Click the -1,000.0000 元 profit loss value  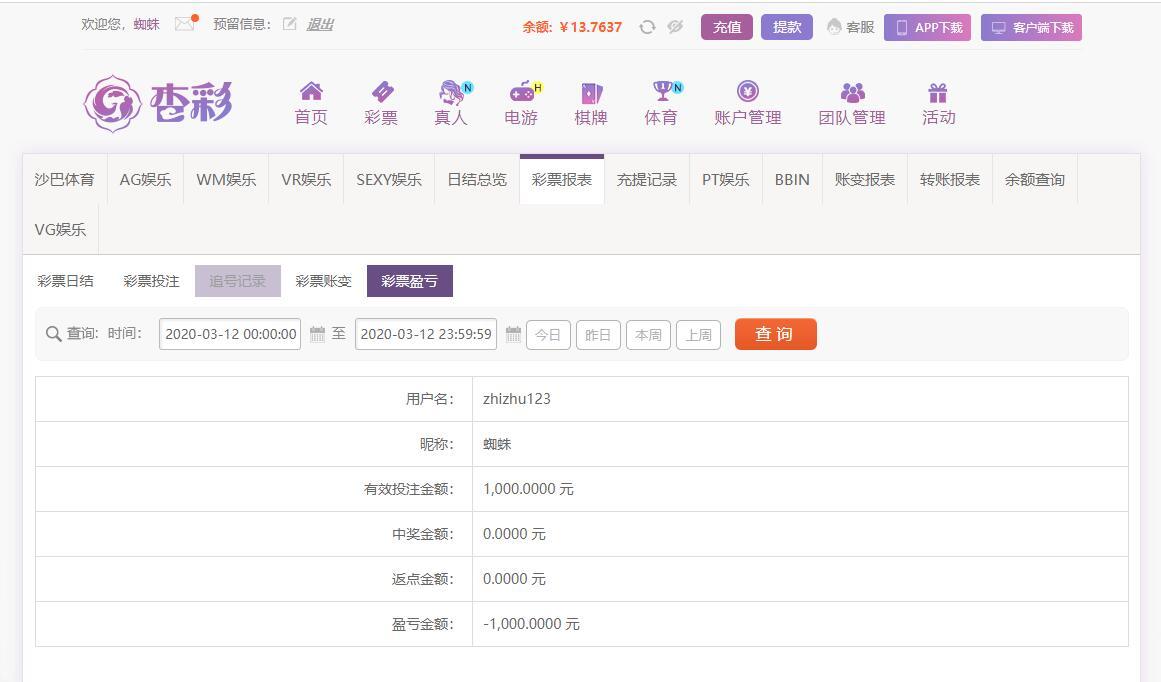click(x=531, y=624)
